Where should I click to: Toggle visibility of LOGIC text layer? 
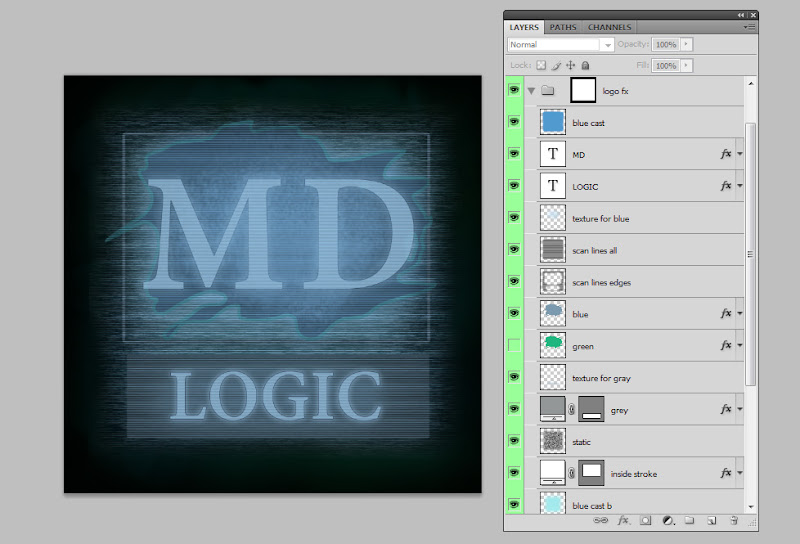point(514,186)
